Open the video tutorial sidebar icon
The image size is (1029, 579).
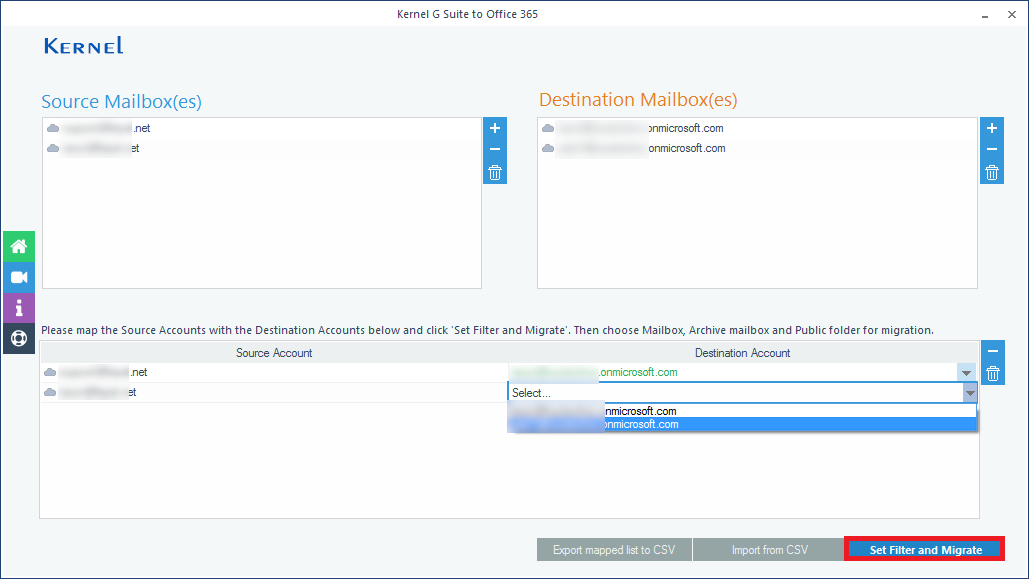pos(18,277)
